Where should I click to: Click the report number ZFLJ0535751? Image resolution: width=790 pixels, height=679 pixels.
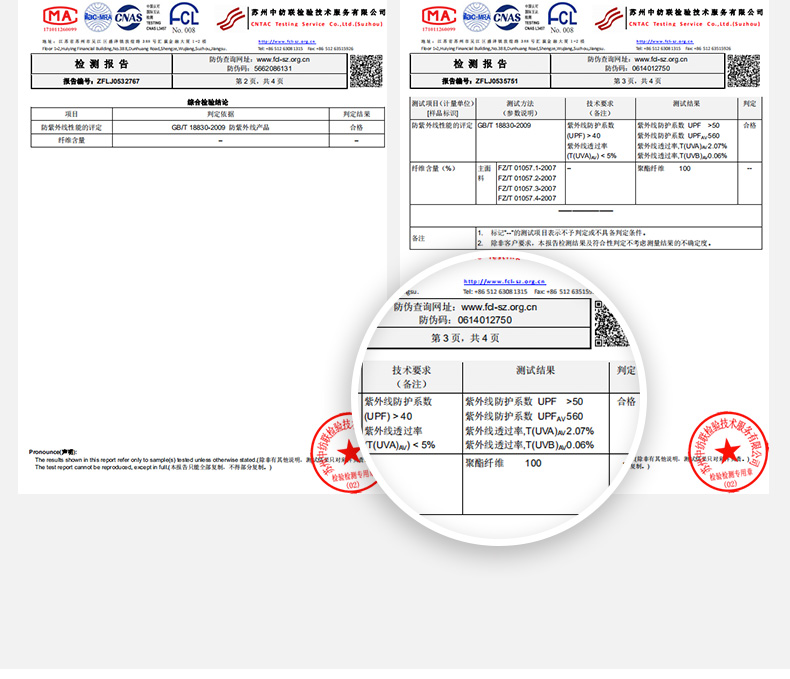[497, 81]
